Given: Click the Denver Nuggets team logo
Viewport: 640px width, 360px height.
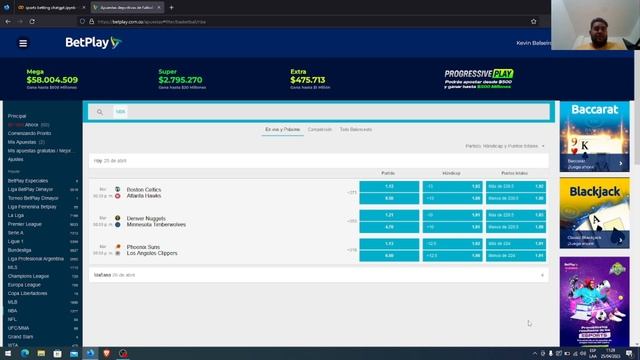Looking at the screenshot, I should [x=118, y=218].
